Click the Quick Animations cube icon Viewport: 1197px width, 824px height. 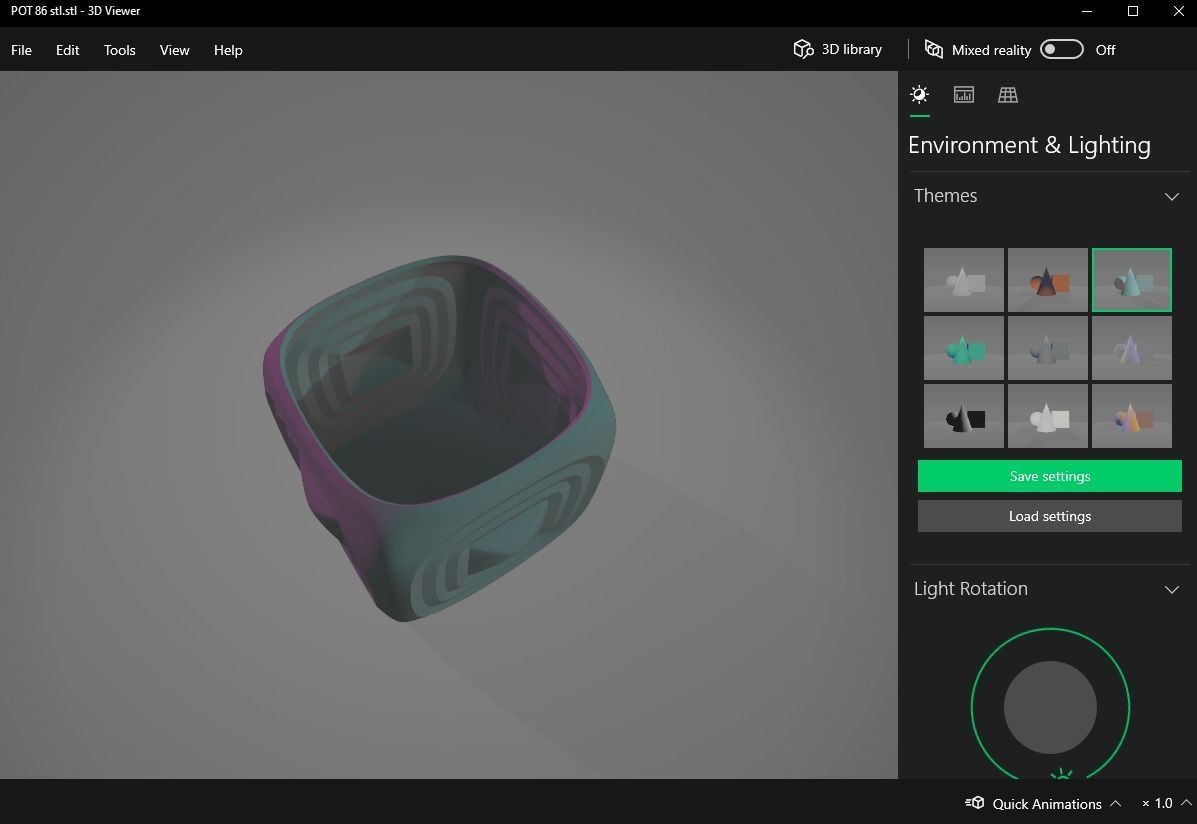point(974,803)
